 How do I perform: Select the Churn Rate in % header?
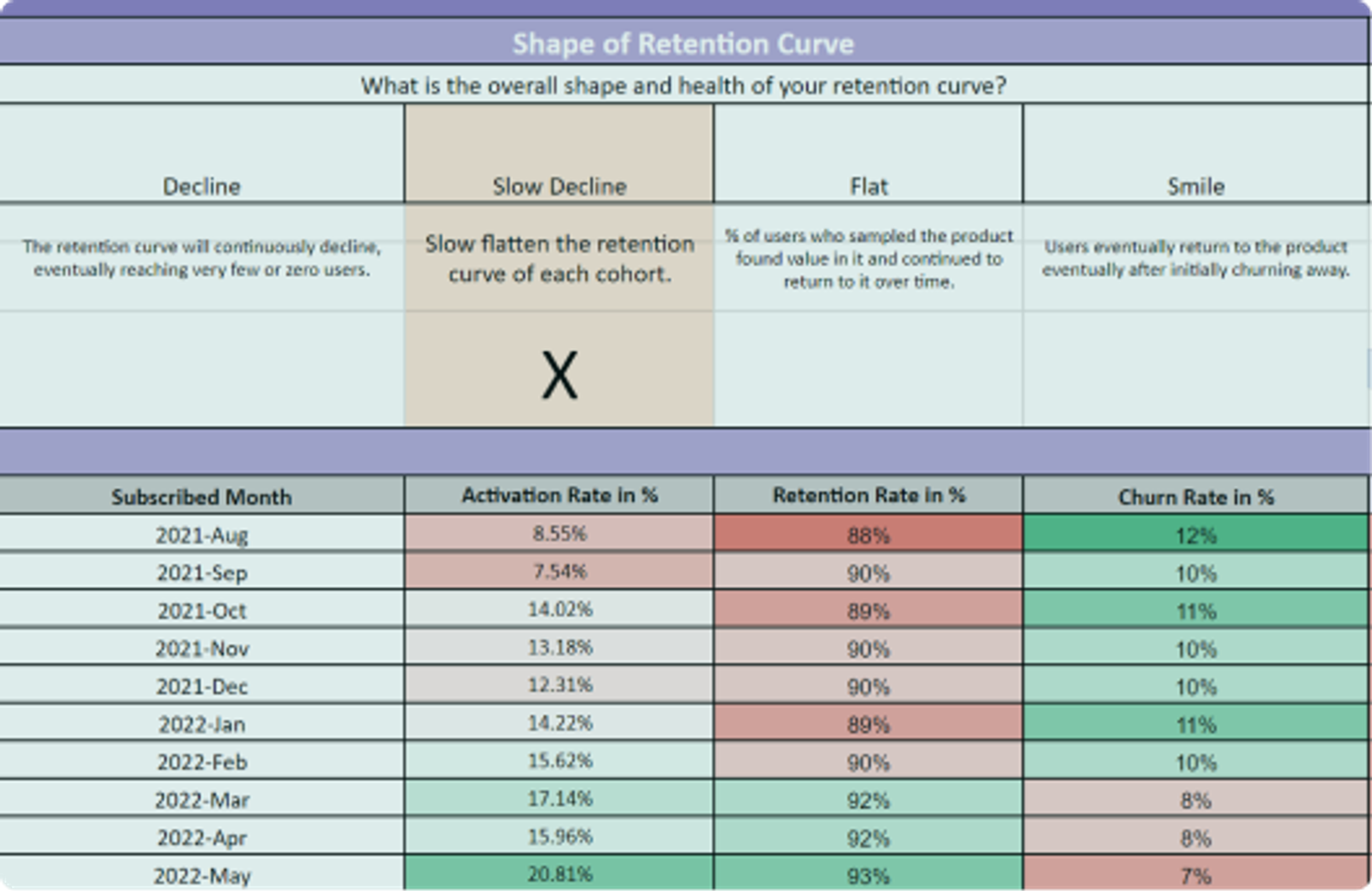1195,496
